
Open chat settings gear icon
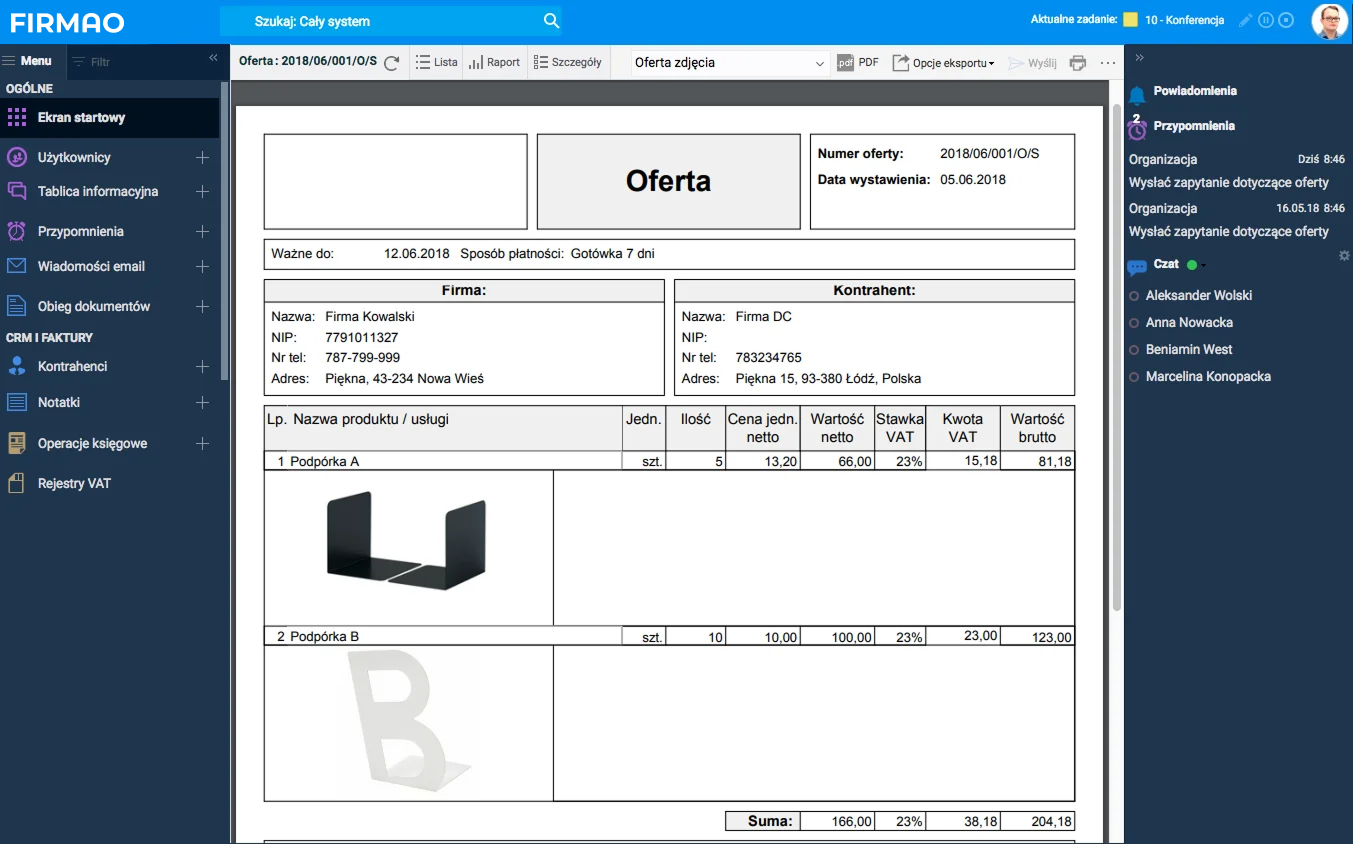pos(1344,256)
